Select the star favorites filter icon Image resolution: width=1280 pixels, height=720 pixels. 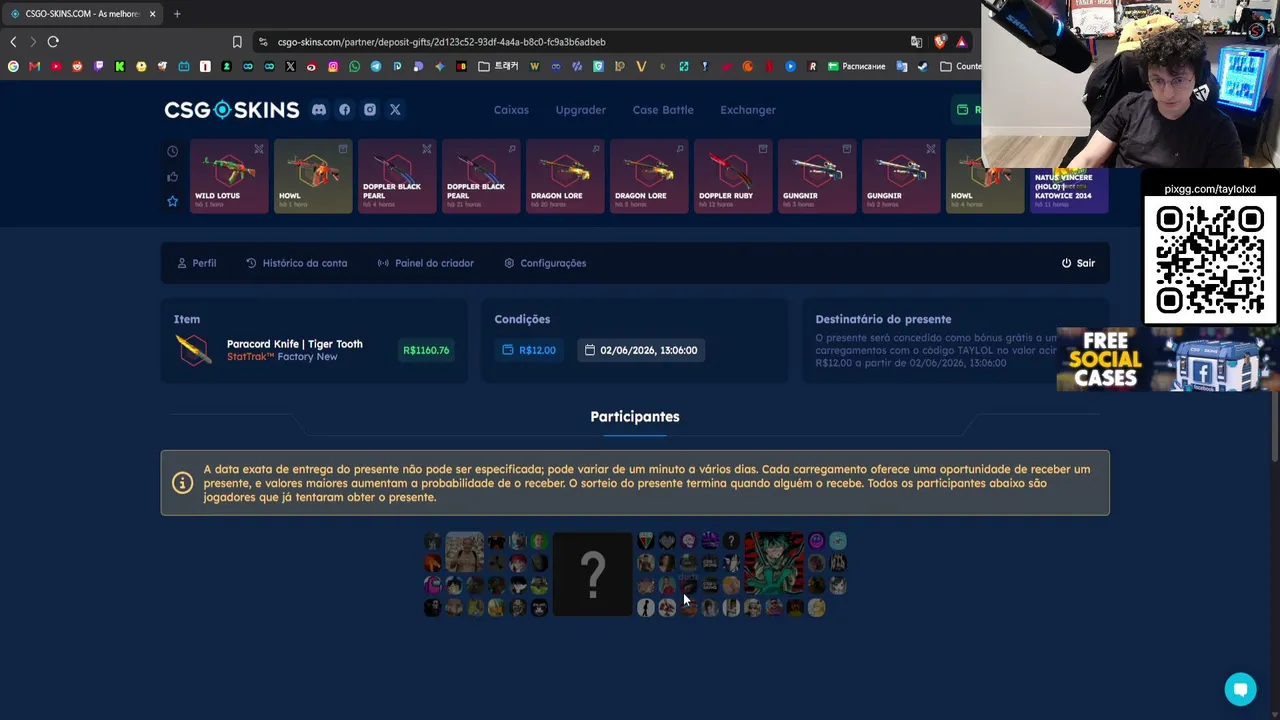pos(172,201)
